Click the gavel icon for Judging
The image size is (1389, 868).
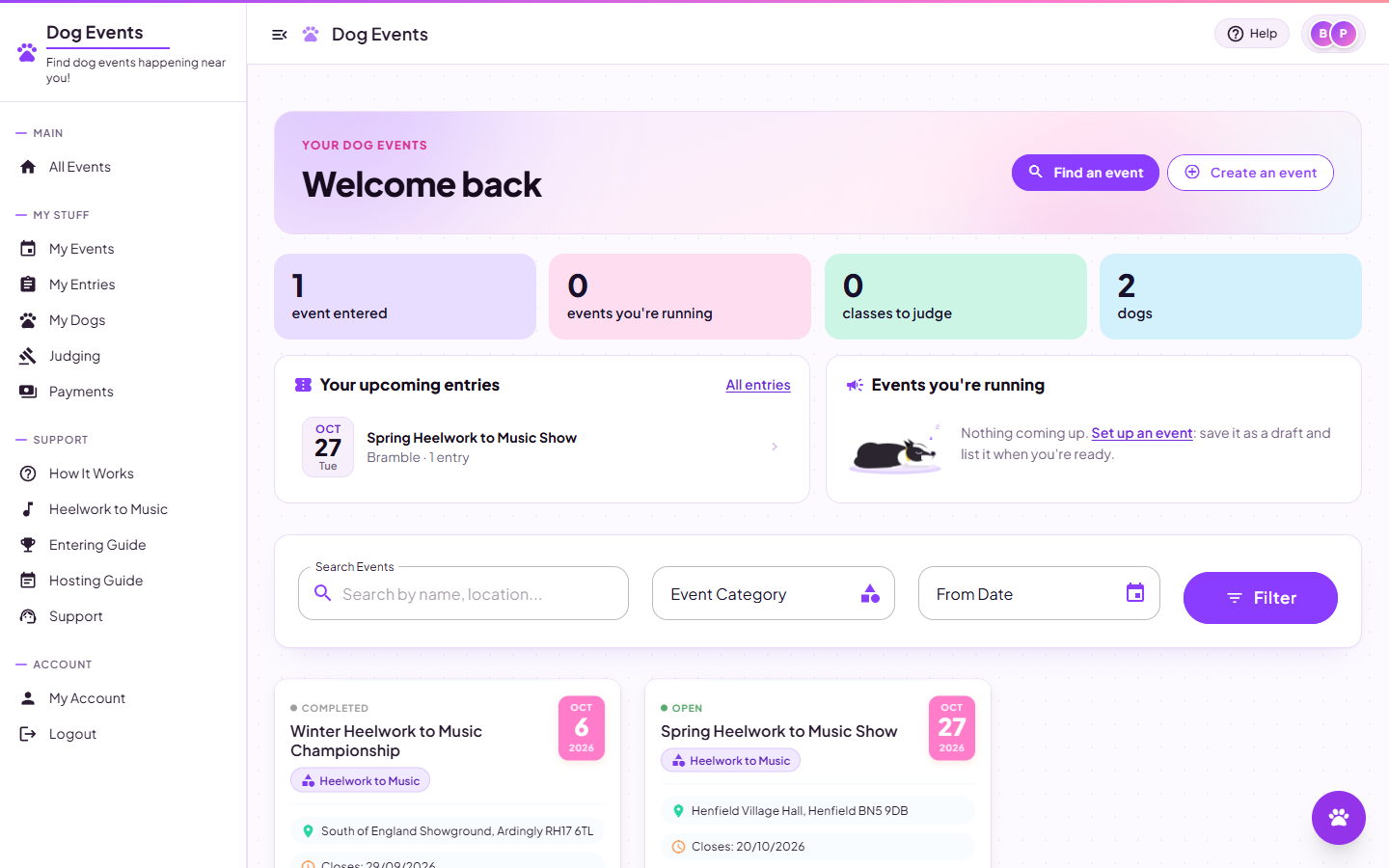pyautogui.click(x=28, y=356)
